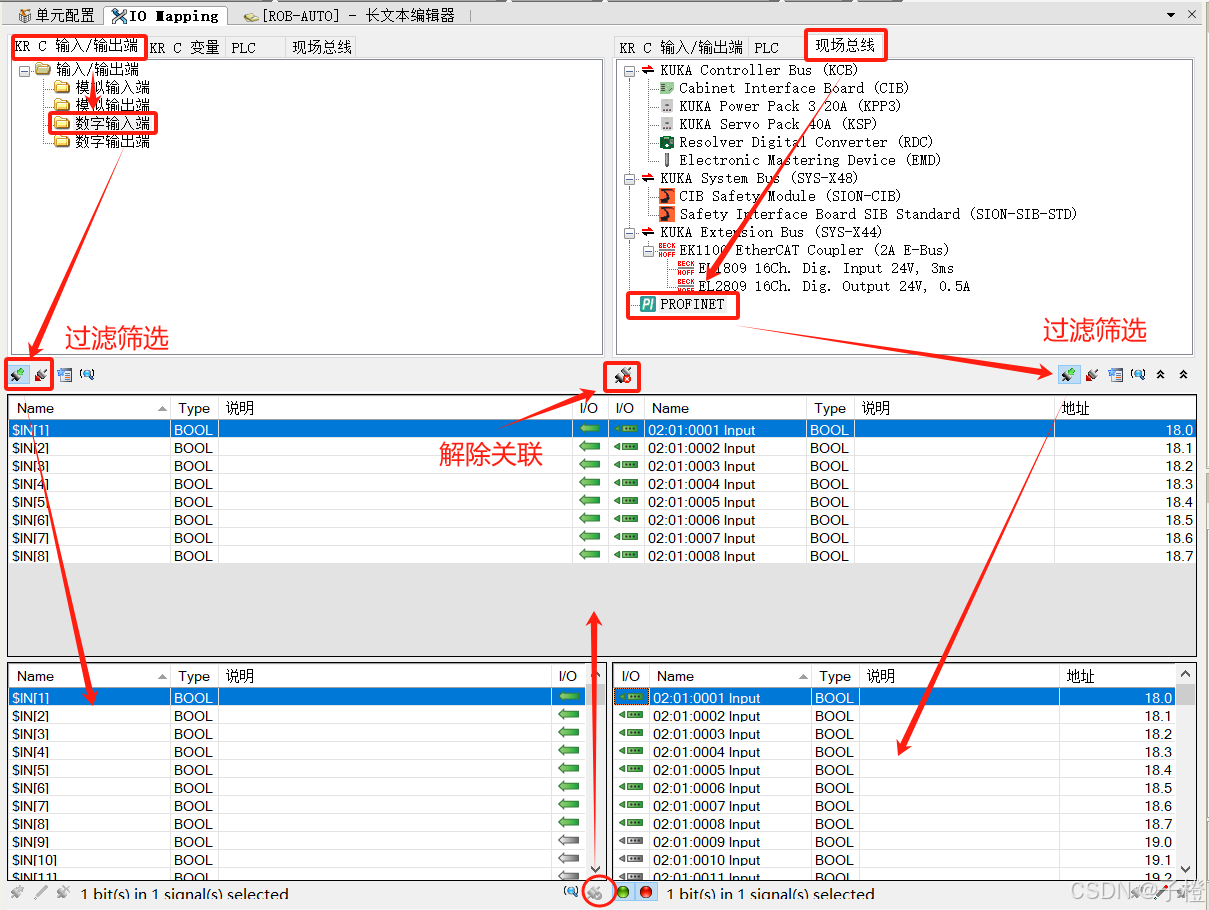
Task: Click the bottom-center connect signals icon
Action: [596, 892]
